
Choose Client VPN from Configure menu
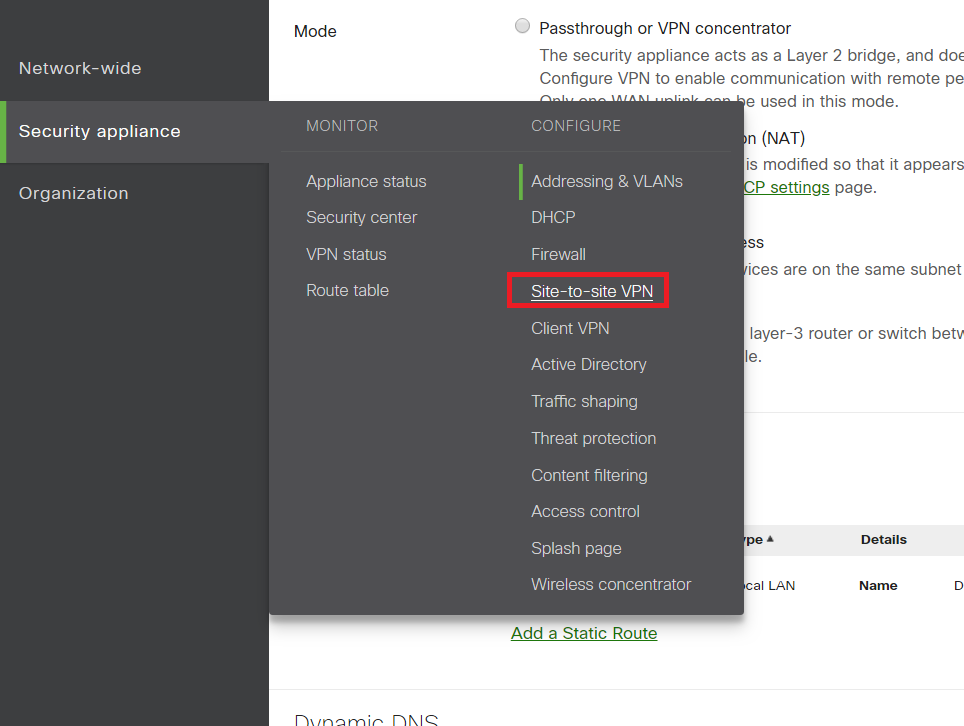pyautogui.click(x=570, y=328)
